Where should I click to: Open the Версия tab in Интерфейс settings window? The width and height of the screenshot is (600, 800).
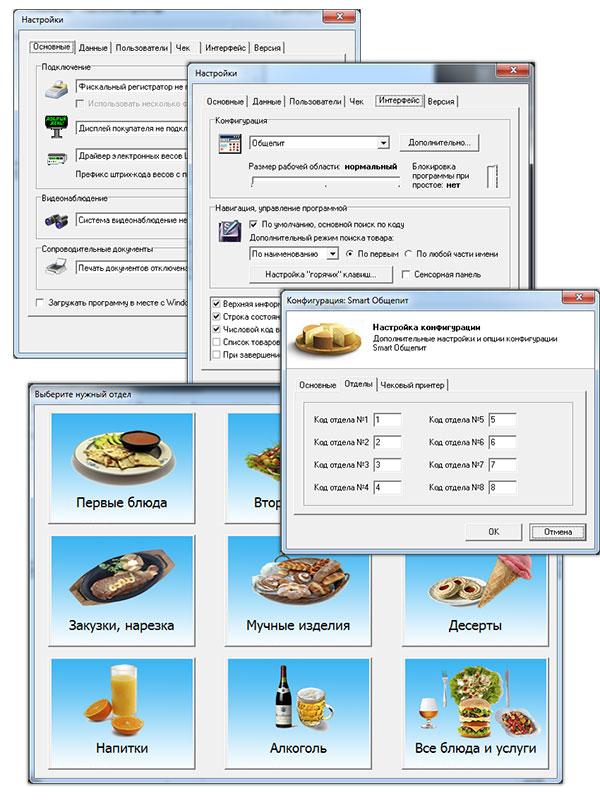(440, 101)
